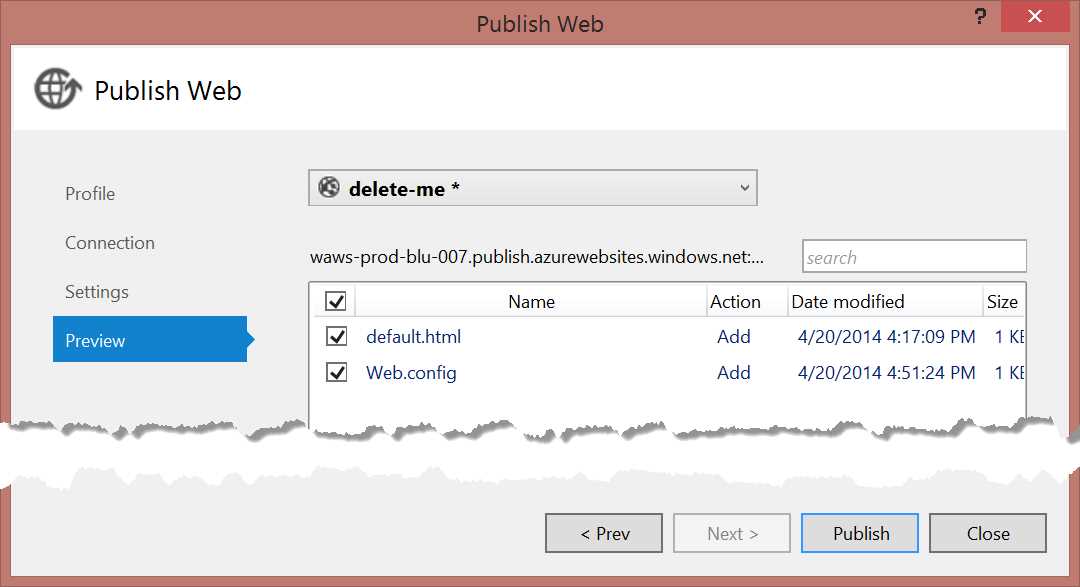Screen dimensions: 1080x587
Task: Open the Connection step
Action: (109, 242)
